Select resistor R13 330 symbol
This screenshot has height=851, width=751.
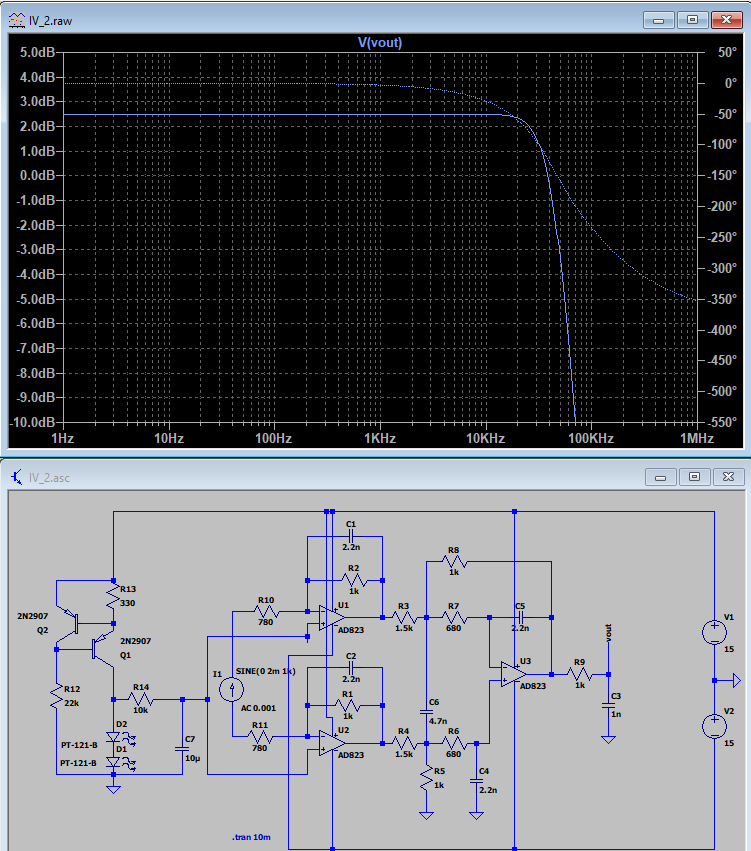(113, 596)
